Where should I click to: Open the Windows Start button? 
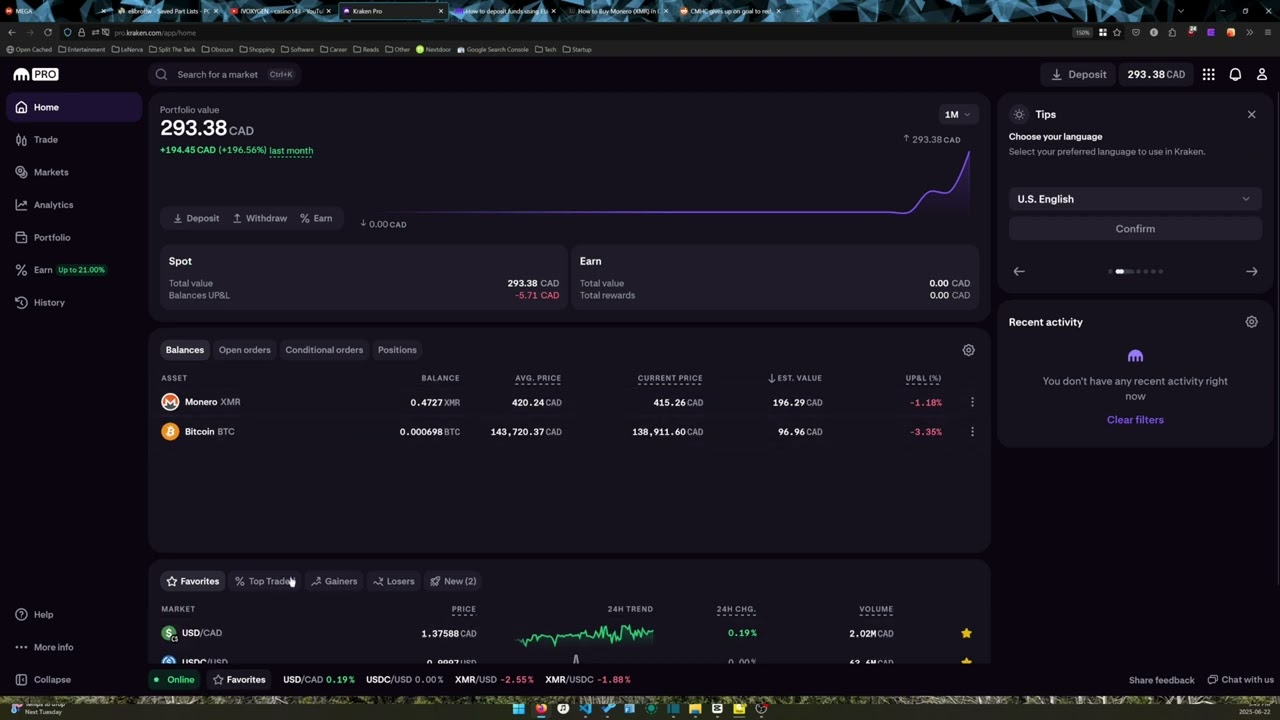click(x=518, y=709)
